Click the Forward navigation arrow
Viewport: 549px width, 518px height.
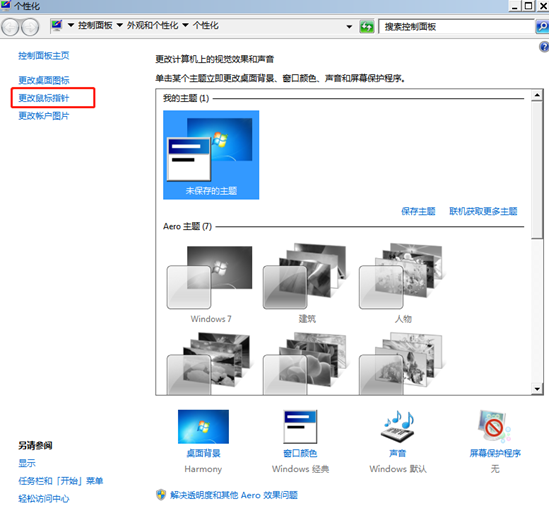[30, 27]
